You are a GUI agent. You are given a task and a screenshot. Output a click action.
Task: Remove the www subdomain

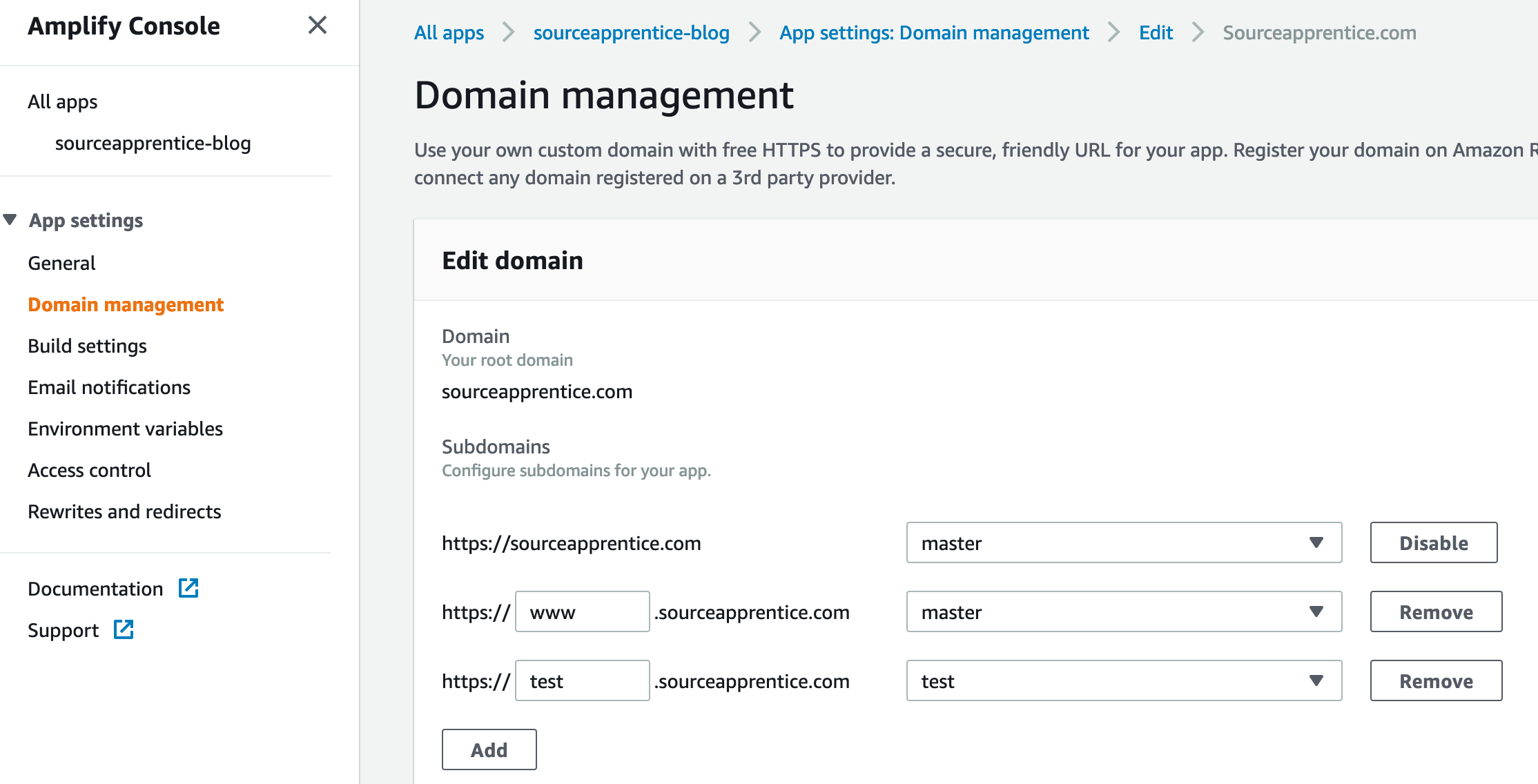click(x=1437, y=611)
